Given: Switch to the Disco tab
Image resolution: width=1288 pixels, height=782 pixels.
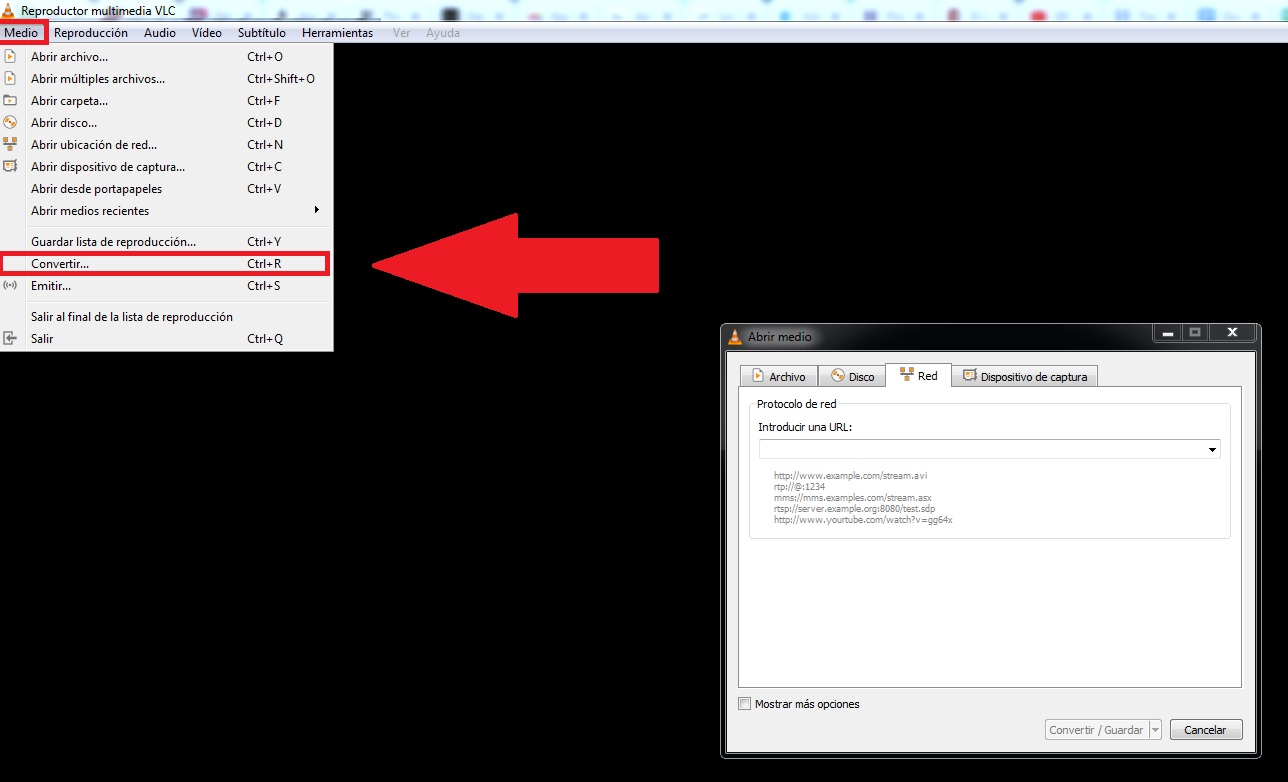Looking at the screenshot, I should (852, 376).
